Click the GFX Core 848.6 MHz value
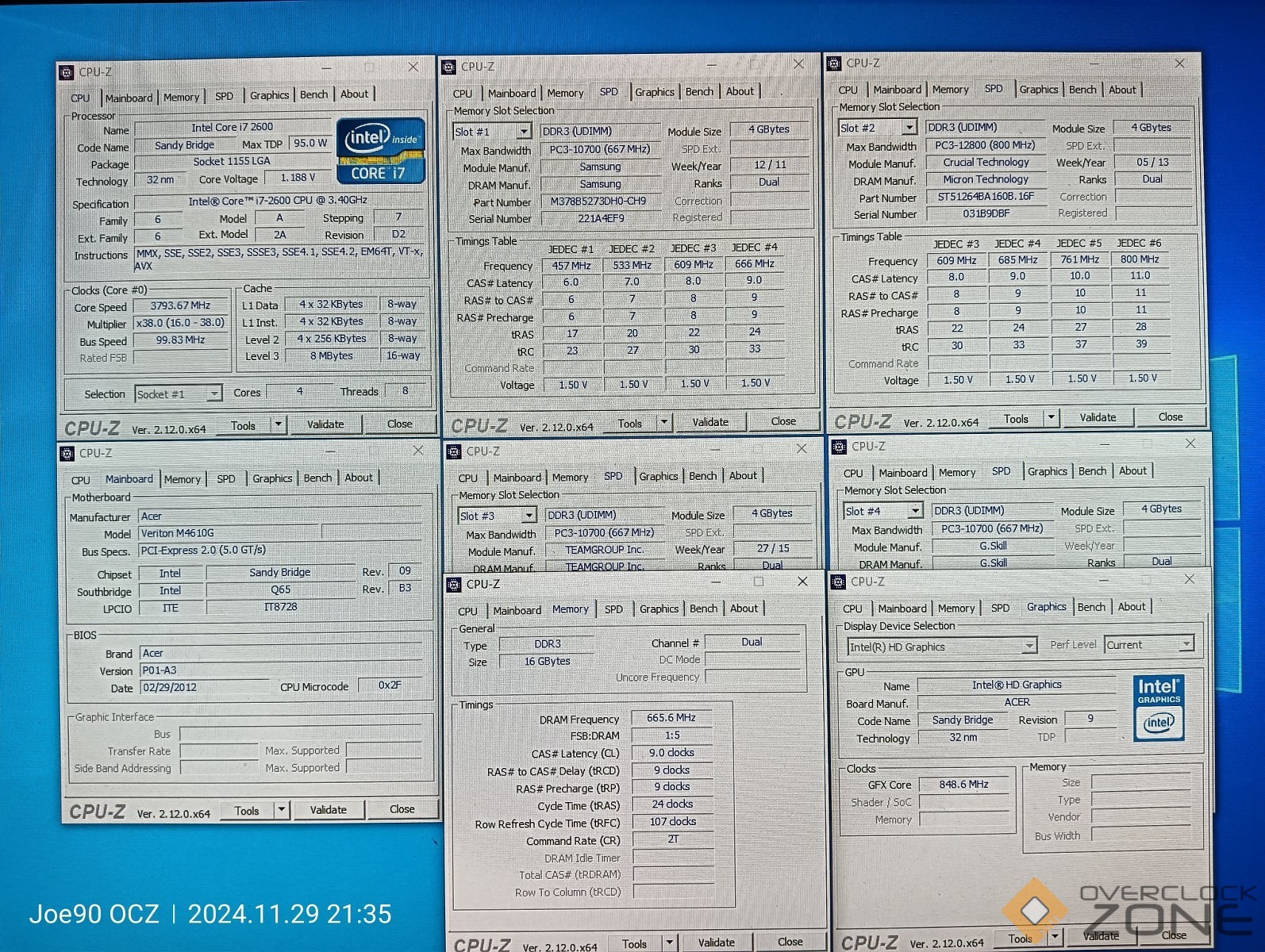Image resolution: width=1265 pixels, height=952 pixels. click(963, 785)
